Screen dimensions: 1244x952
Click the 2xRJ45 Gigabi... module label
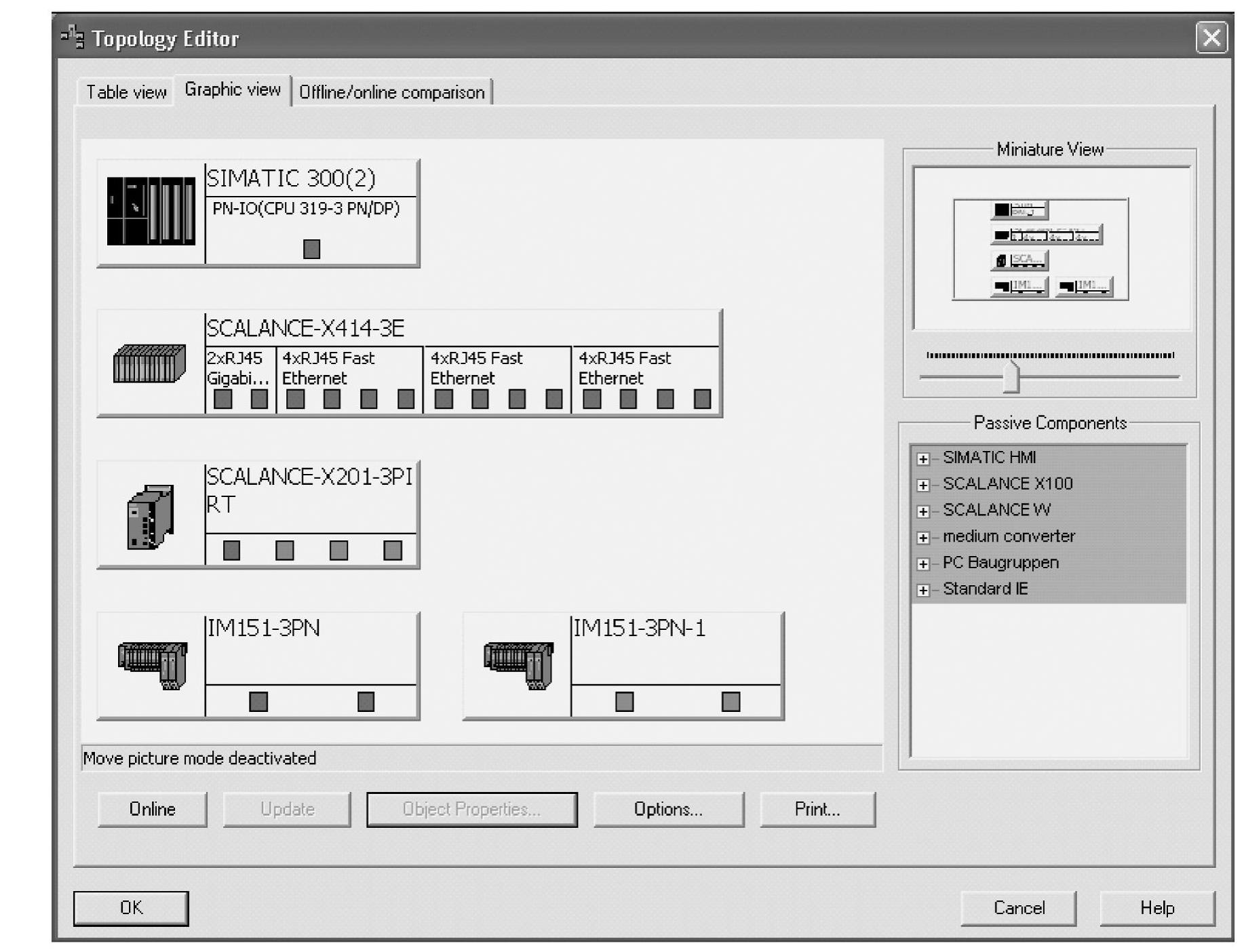pyautogui.click(x=238, y=368)
